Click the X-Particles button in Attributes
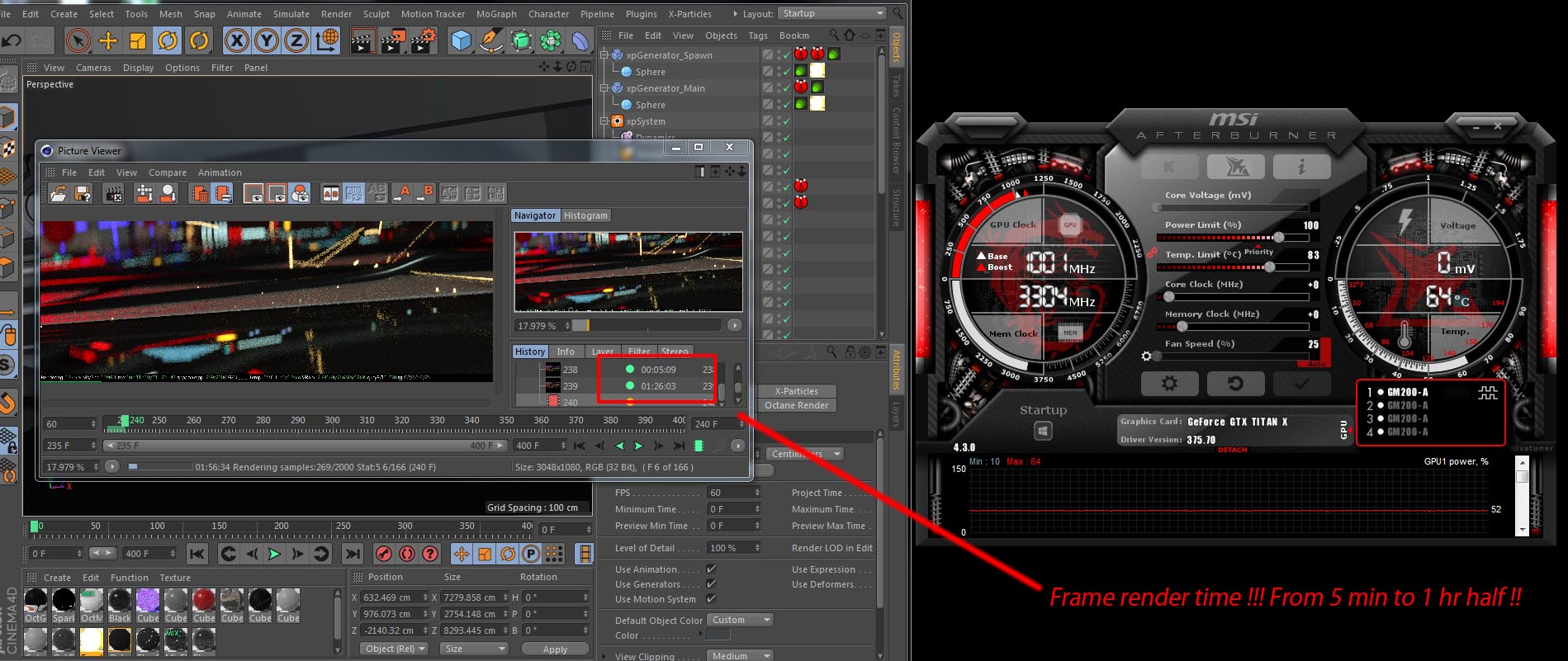Viewport: 1568px width, 661px height. [796, 391]
